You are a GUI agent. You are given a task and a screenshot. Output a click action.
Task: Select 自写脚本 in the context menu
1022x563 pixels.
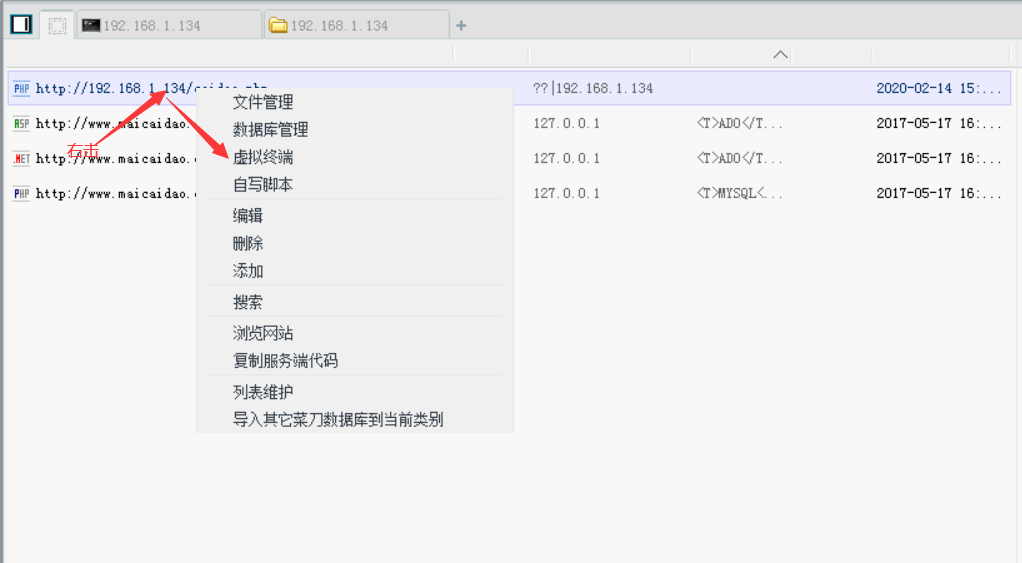click(x=263, y=185)
